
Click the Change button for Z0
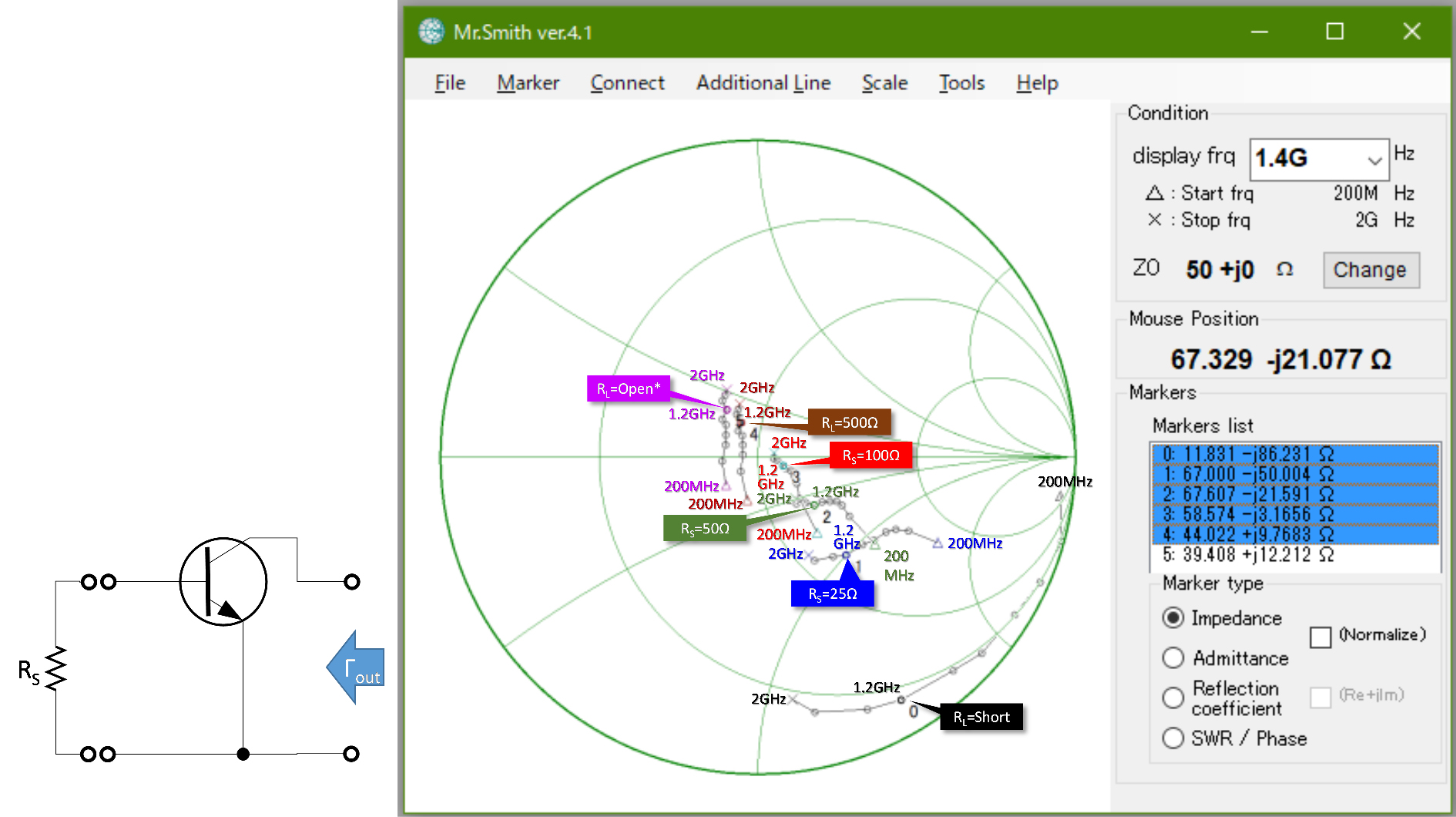[x=1370, y=270]
